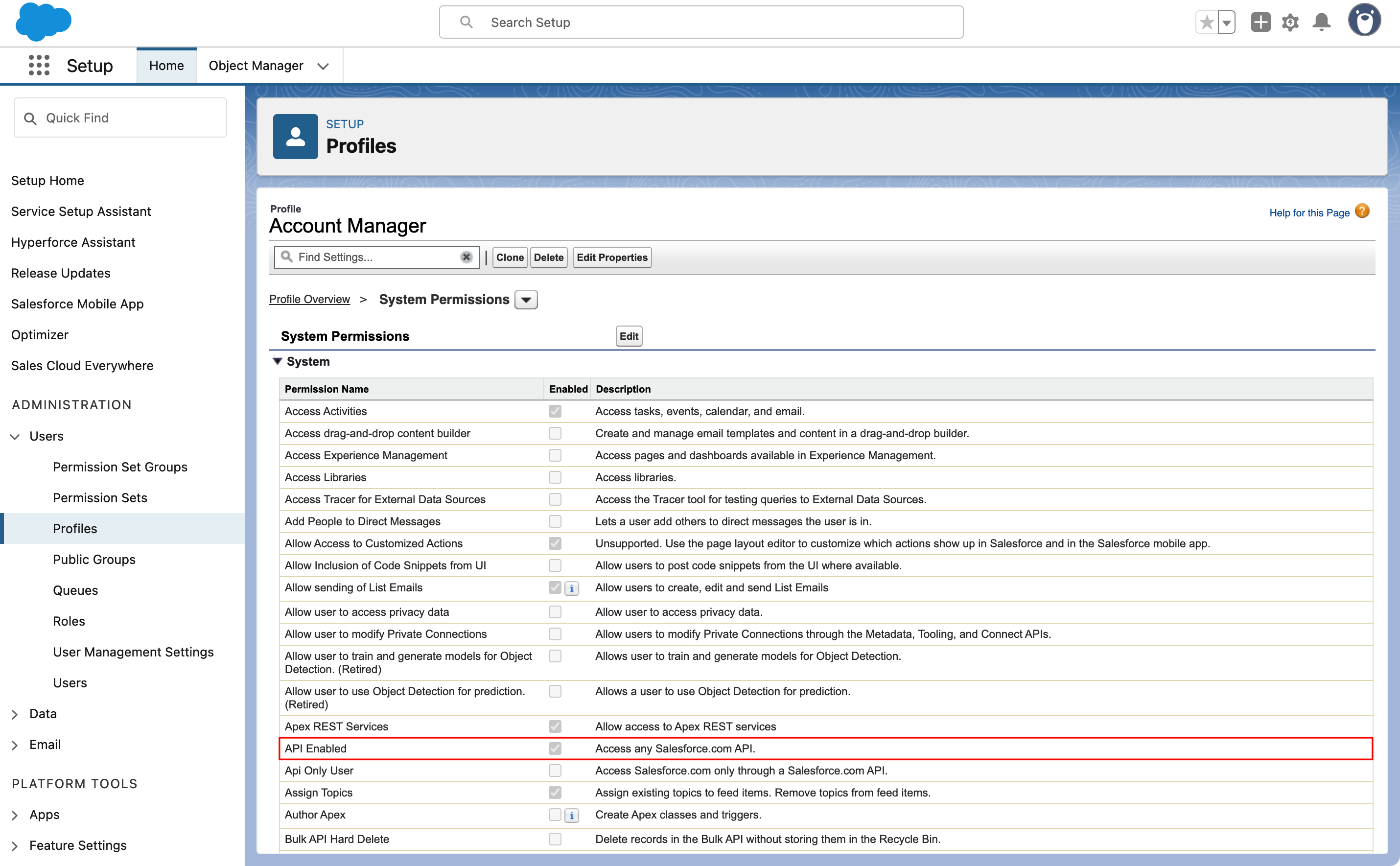This screenshot has height=866, width=1400.
Task: Toggle the Access Activities checkbox
Action: coord(555,411)
